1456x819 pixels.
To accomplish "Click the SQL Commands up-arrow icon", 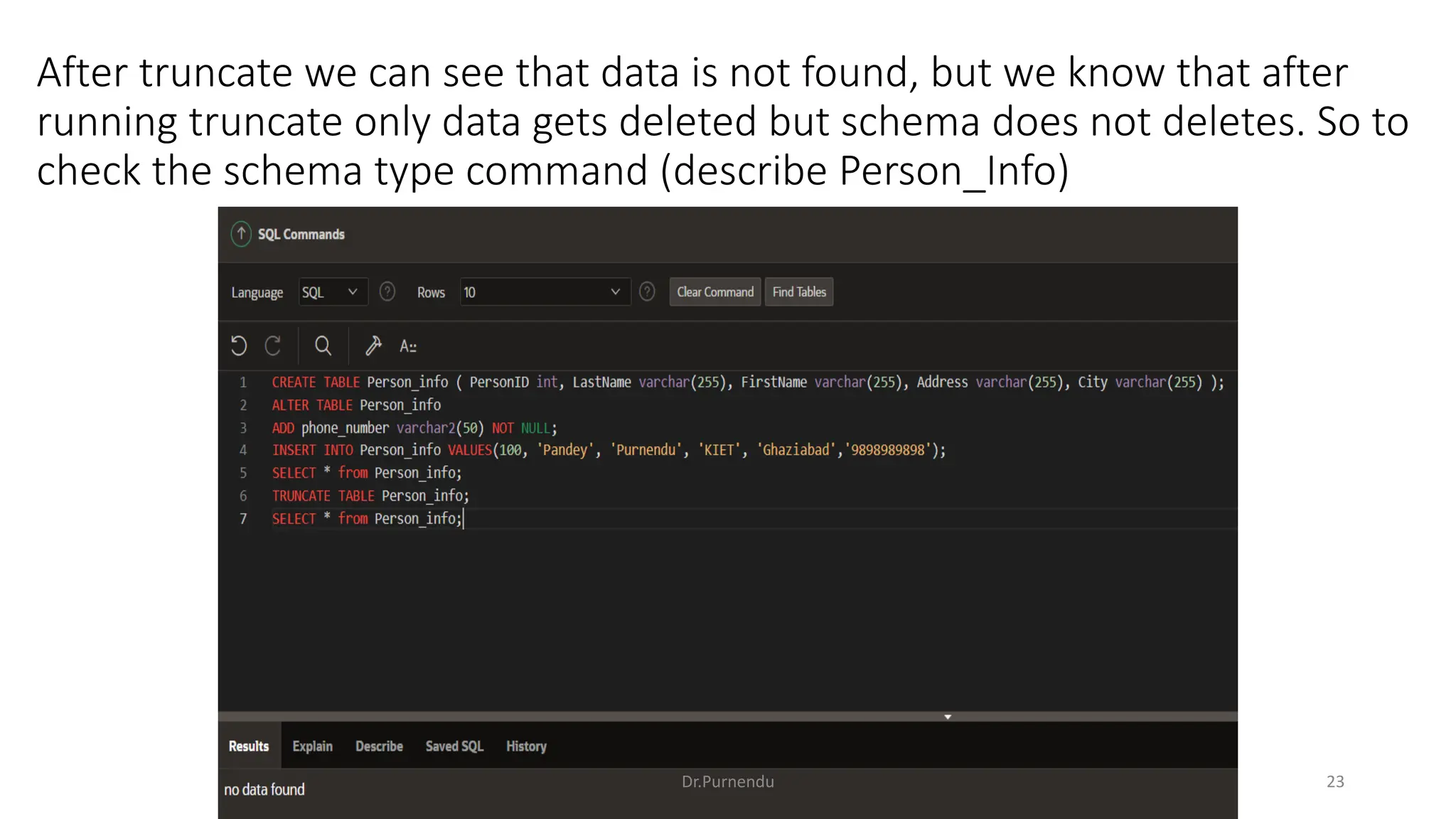I will 241,234.
